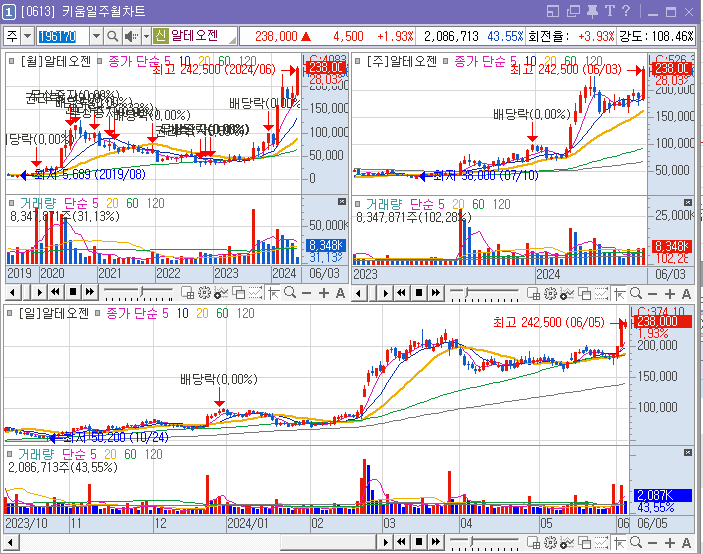This screenshot has height=554, width=703.
Task: Open the font T setting in title bar
Action: 610,11
